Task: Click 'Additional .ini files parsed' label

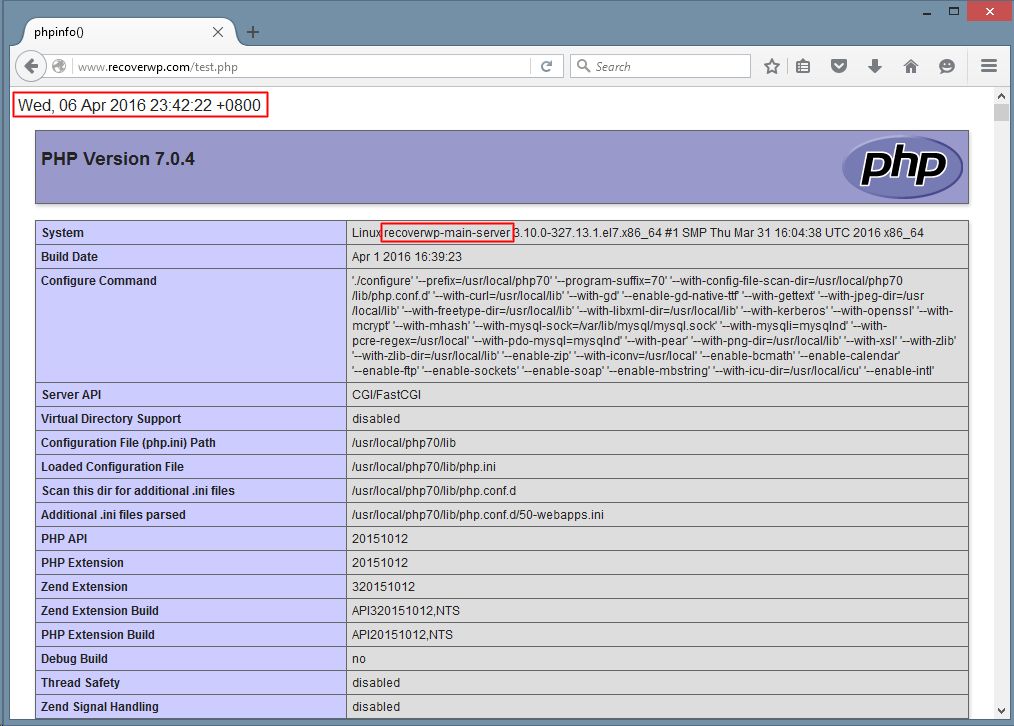Action: pyautogui.click(x=113, y=515)
